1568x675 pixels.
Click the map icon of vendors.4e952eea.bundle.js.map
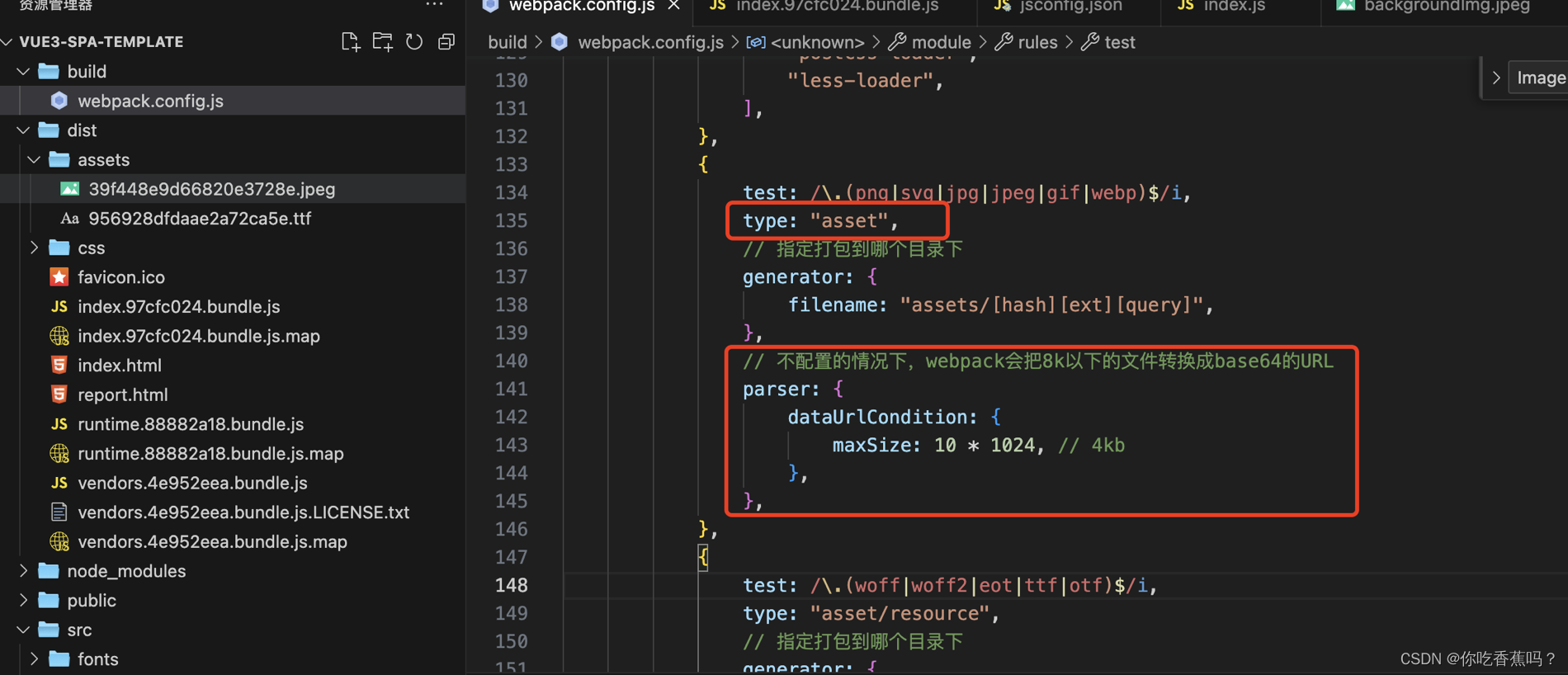59,541
